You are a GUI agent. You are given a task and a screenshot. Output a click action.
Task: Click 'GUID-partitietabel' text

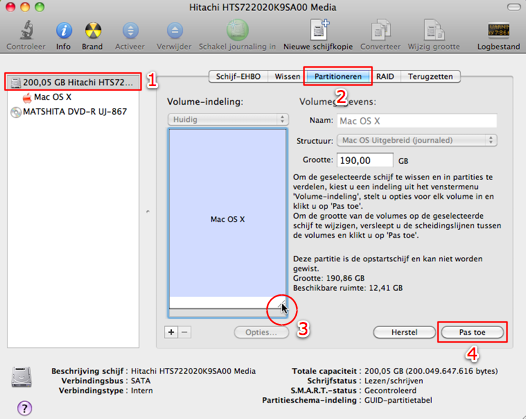tap(398, 400)
